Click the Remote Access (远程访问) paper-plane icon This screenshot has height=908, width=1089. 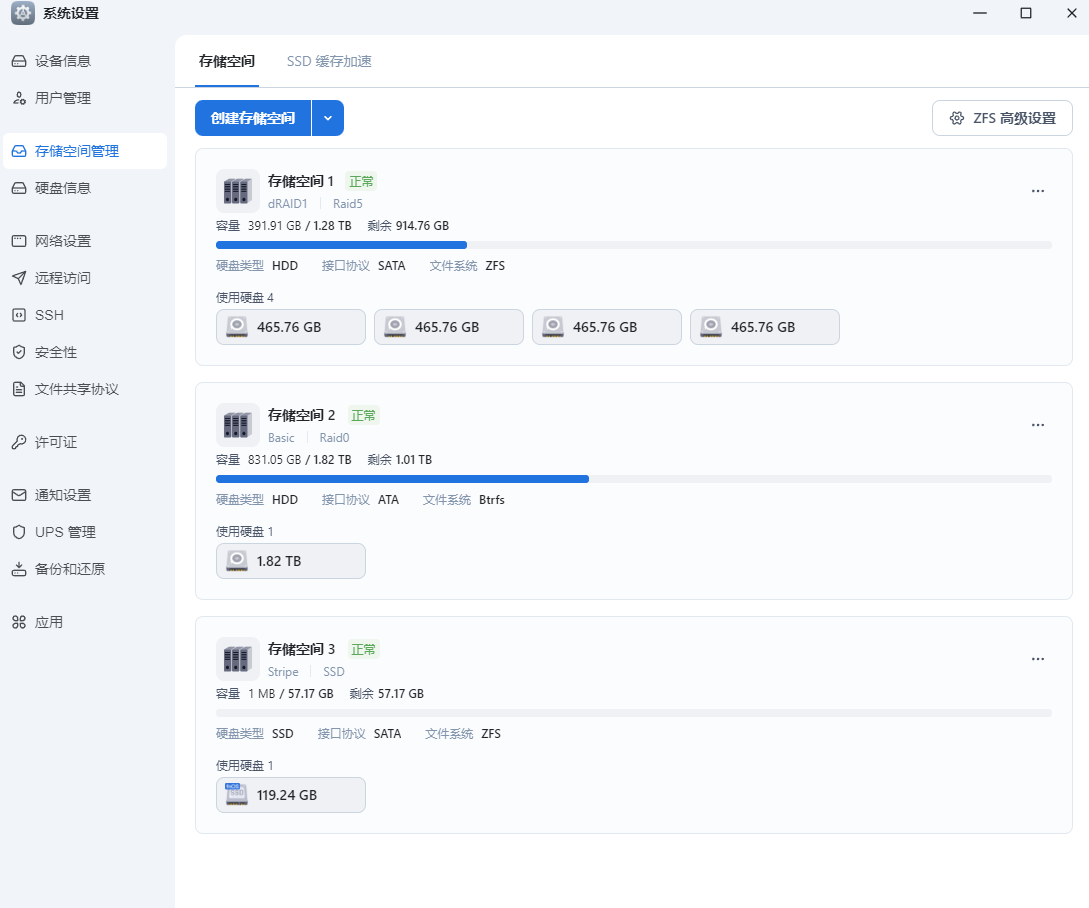19,278
